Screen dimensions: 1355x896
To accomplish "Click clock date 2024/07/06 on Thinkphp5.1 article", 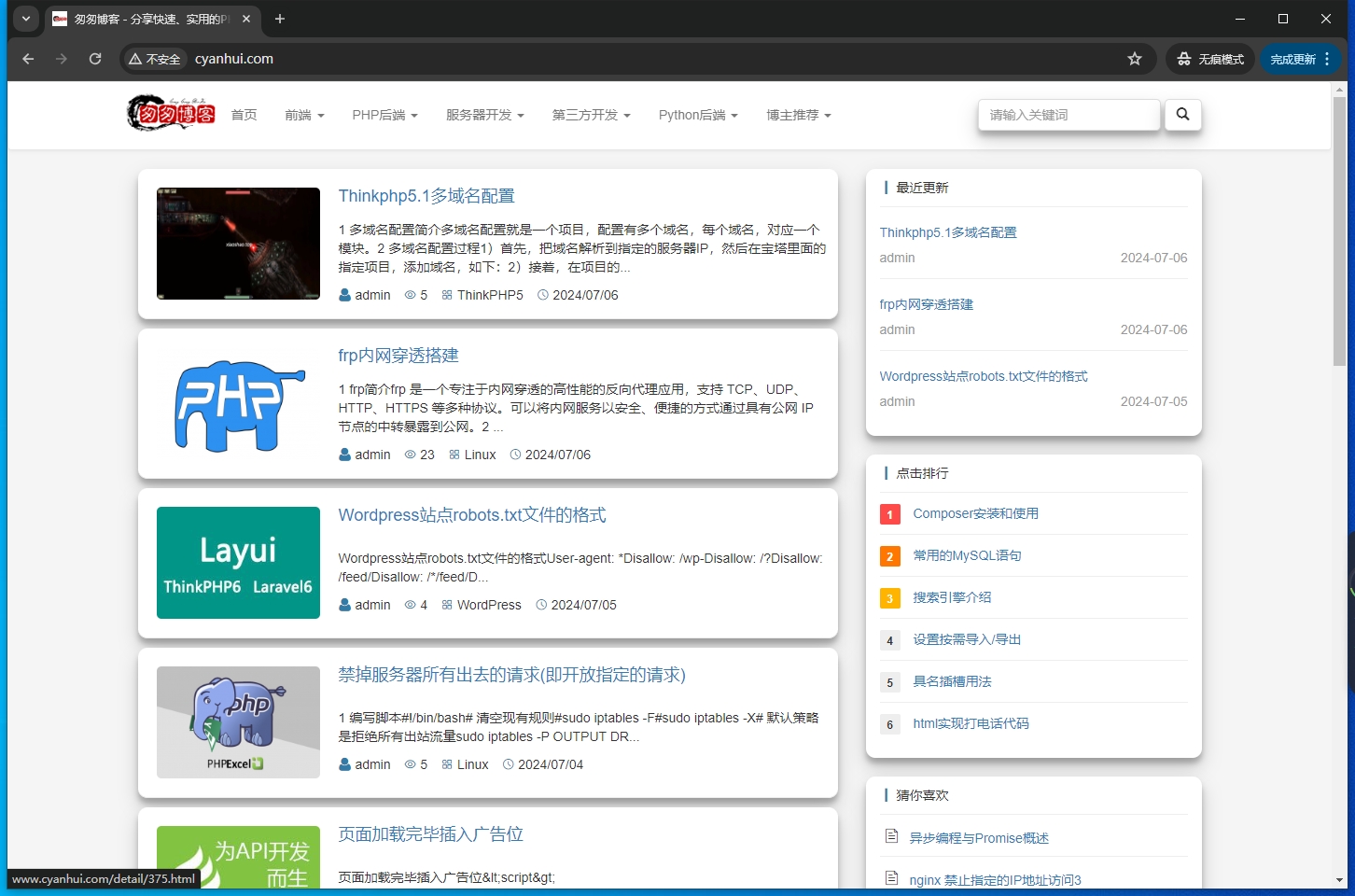I will point(578,295).
